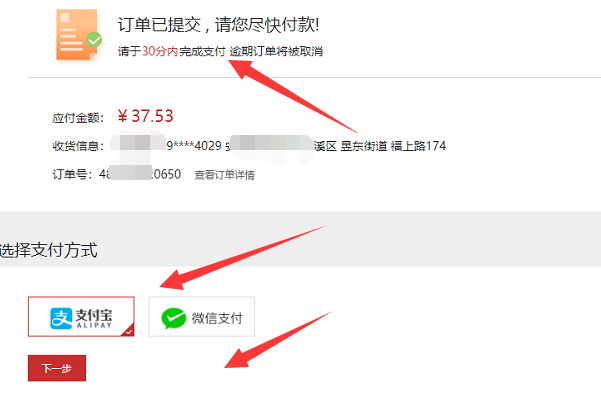Screen dimensions: 601x402
Task: Click the blue Alipay logo icon
Action: [x=61, y=318]
